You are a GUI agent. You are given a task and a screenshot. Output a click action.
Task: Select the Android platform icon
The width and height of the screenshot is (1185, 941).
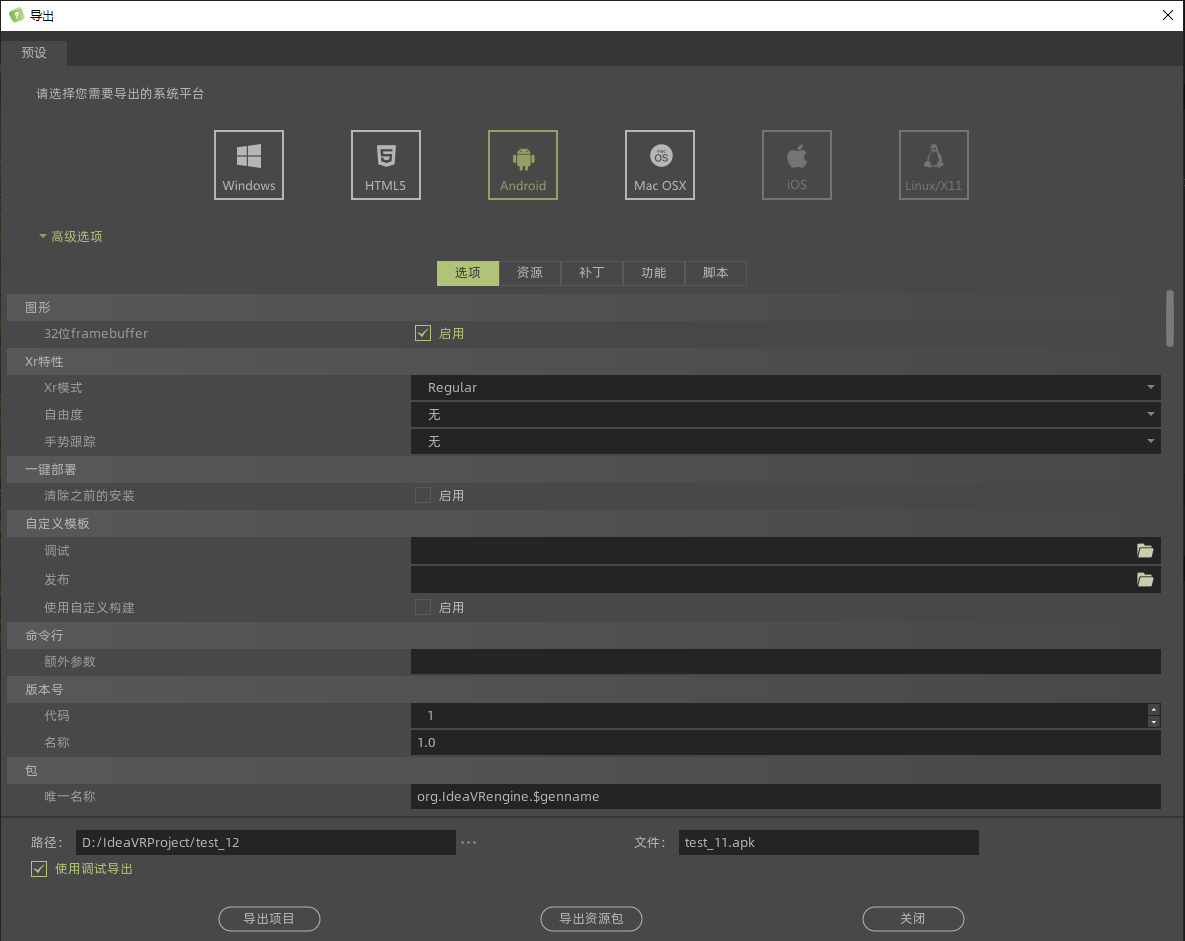coord(523,165)
